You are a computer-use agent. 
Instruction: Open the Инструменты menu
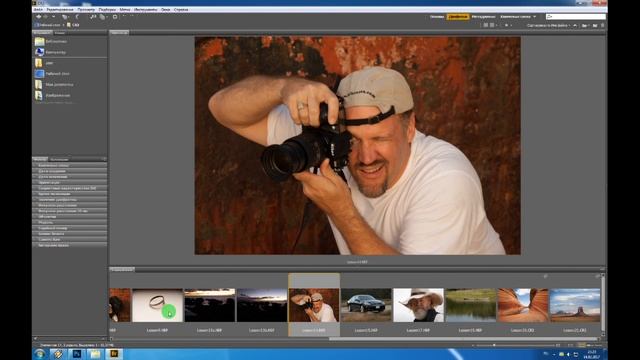[x=145, y=9]
